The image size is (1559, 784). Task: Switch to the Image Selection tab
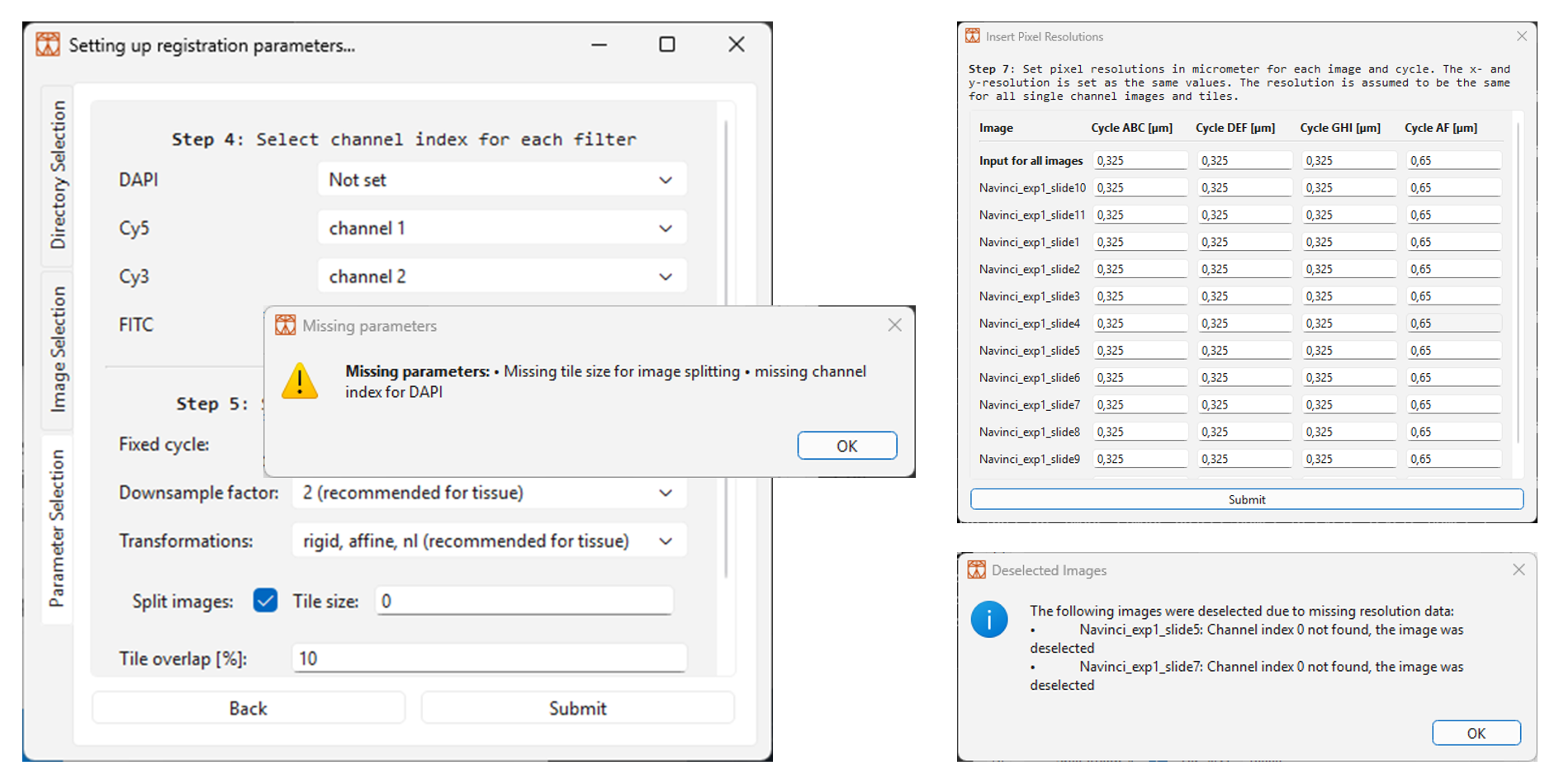58,349
